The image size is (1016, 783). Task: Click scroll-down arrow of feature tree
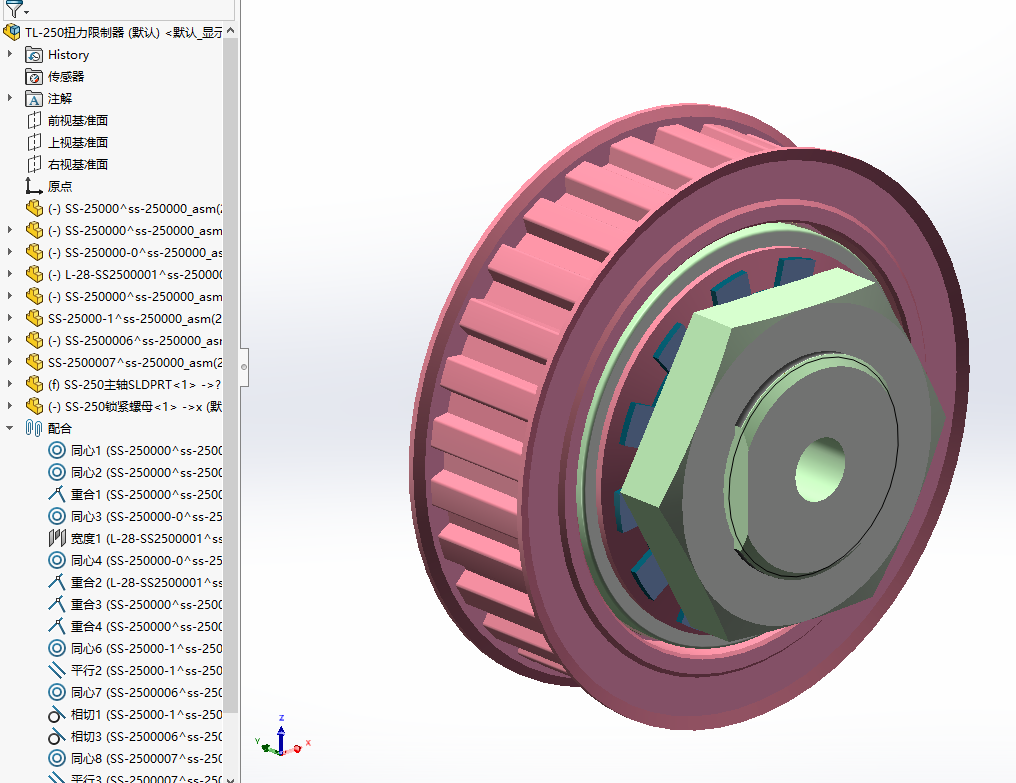coord(231,778)
